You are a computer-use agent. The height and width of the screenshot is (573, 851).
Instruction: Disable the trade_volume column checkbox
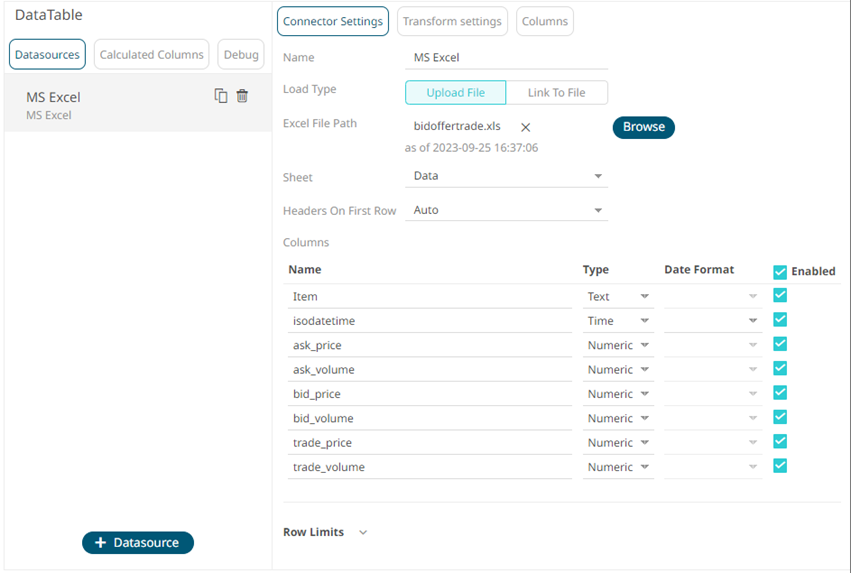[x=780, y=465]
